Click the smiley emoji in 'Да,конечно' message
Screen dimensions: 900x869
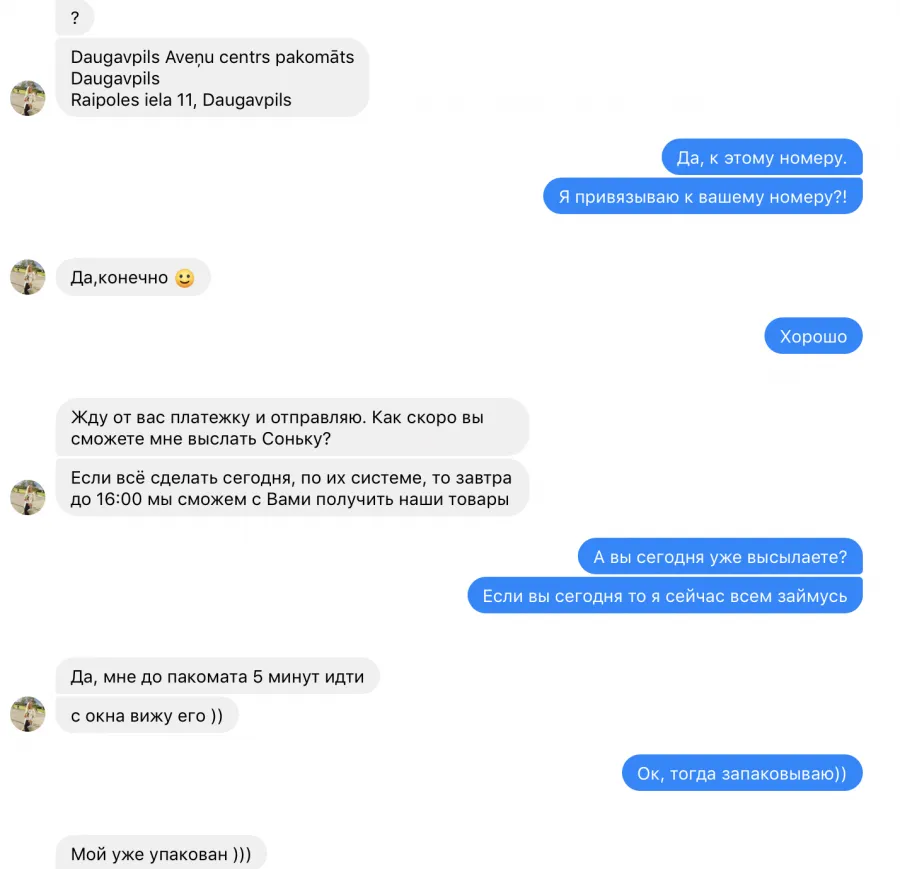coord(185,278)
